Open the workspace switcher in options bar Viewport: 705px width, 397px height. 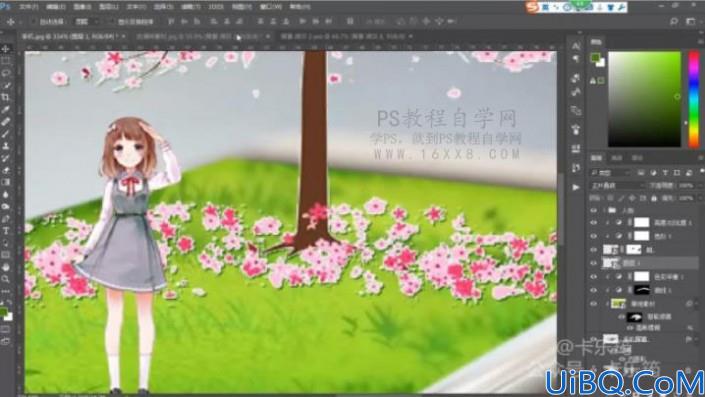coord(691,21)
